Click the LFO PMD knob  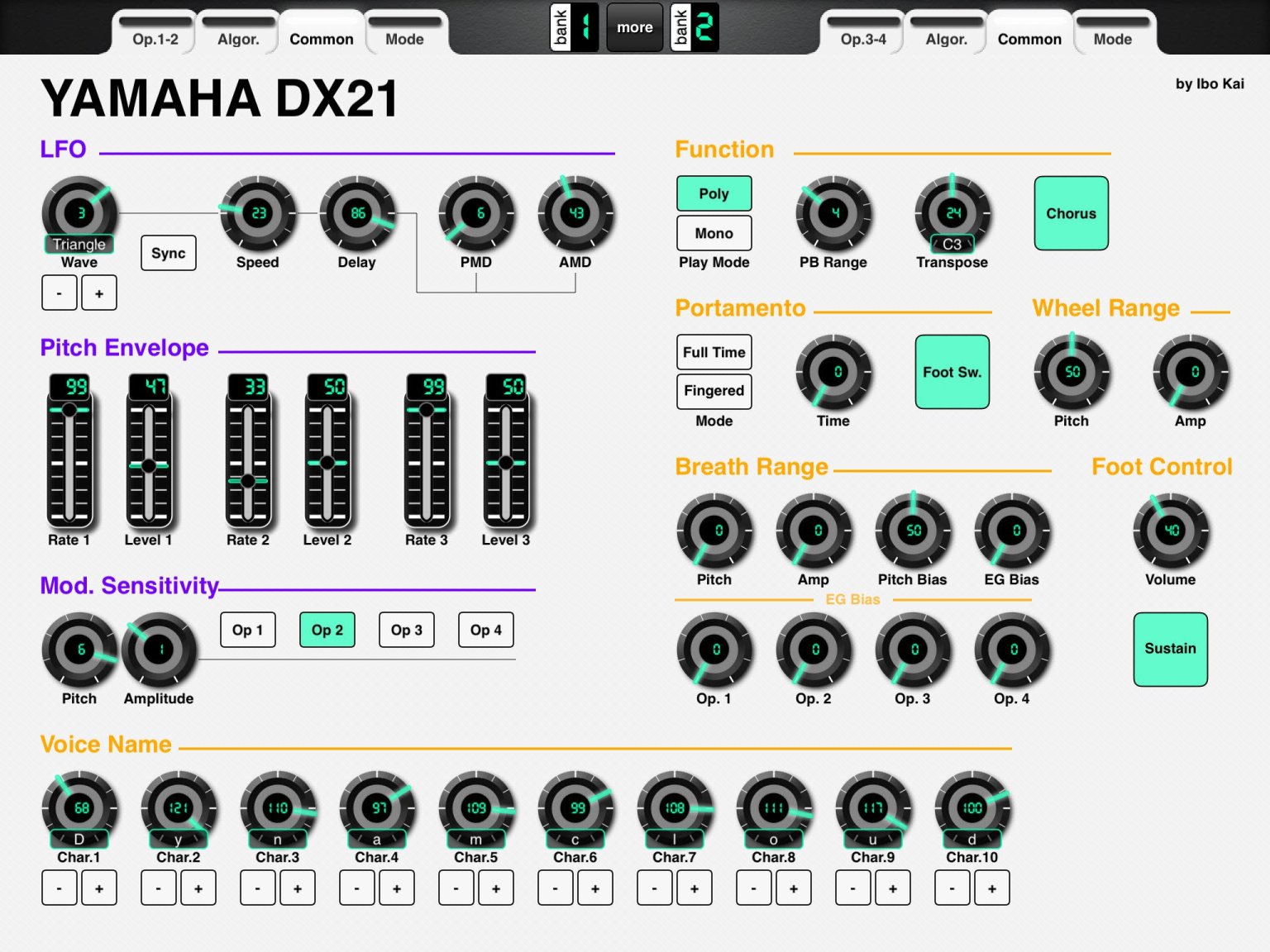click(x=476, y=213)
